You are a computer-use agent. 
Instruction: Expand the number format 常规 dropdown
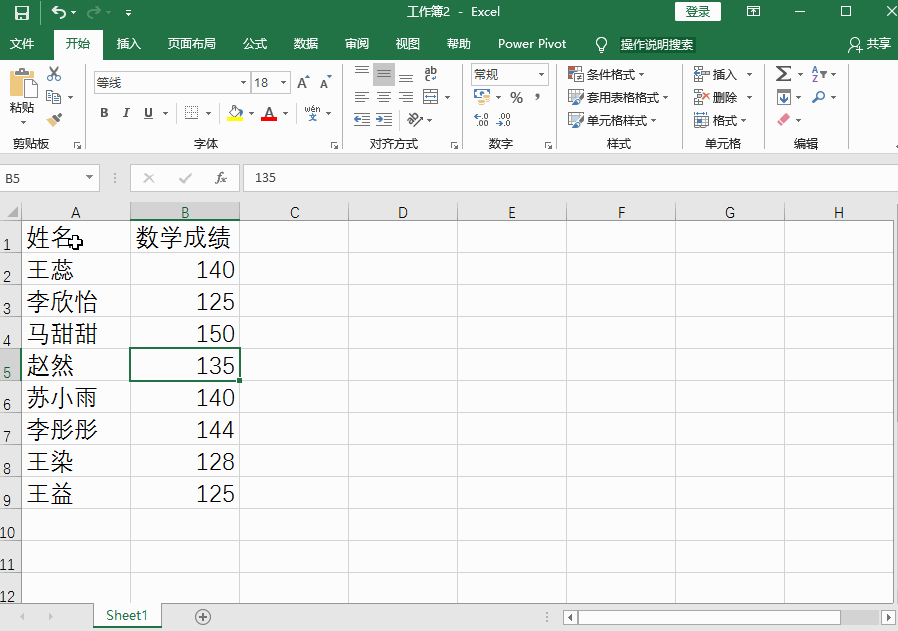click(x=542, y=74)
